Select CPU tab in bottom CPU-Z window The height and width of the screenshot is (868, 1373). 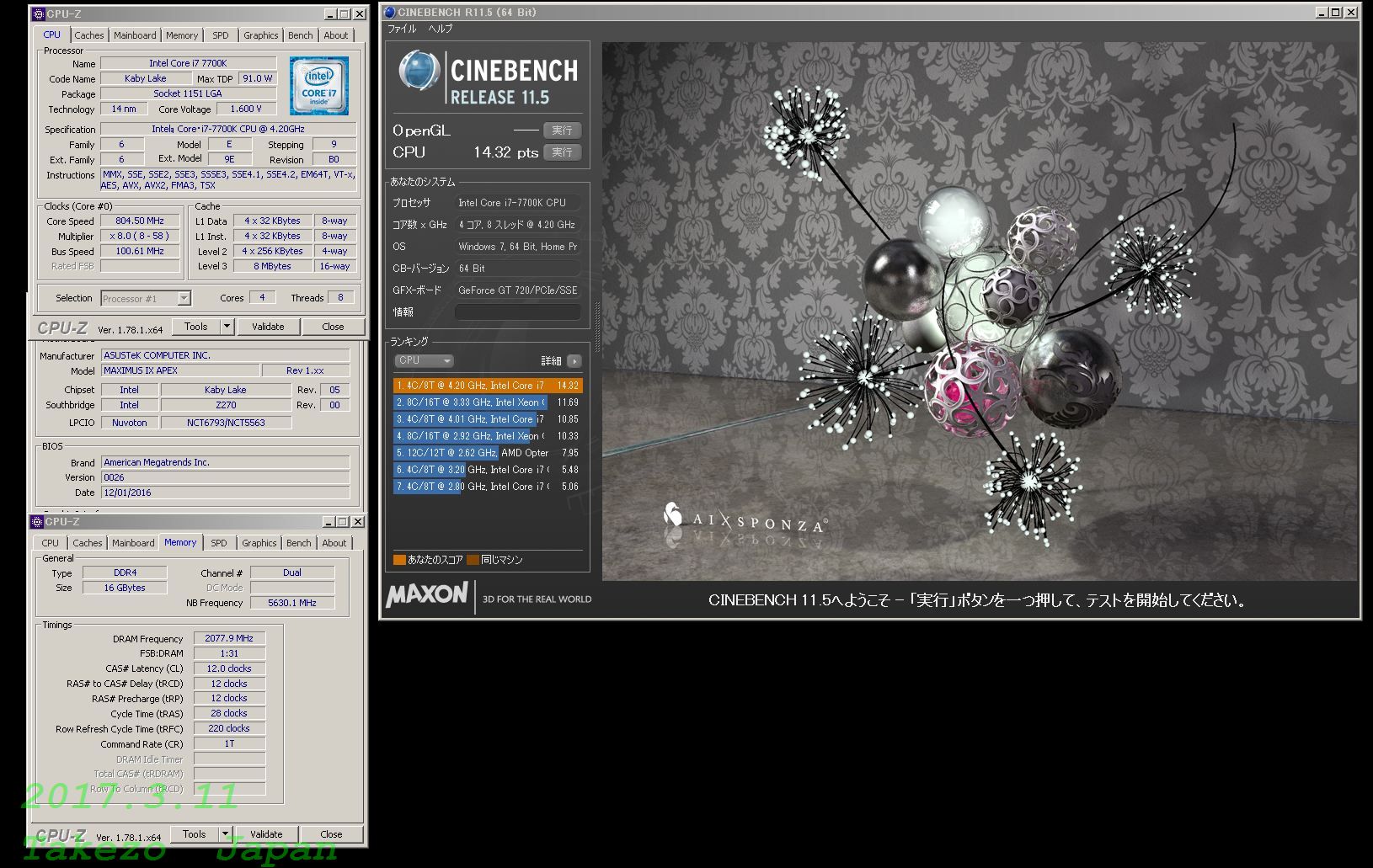click(x=51, y=543)
